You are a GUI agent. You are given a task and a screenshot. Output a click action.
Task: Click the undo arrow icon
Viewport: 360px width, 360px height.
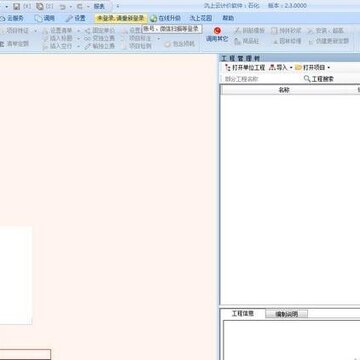click(62, 7)
